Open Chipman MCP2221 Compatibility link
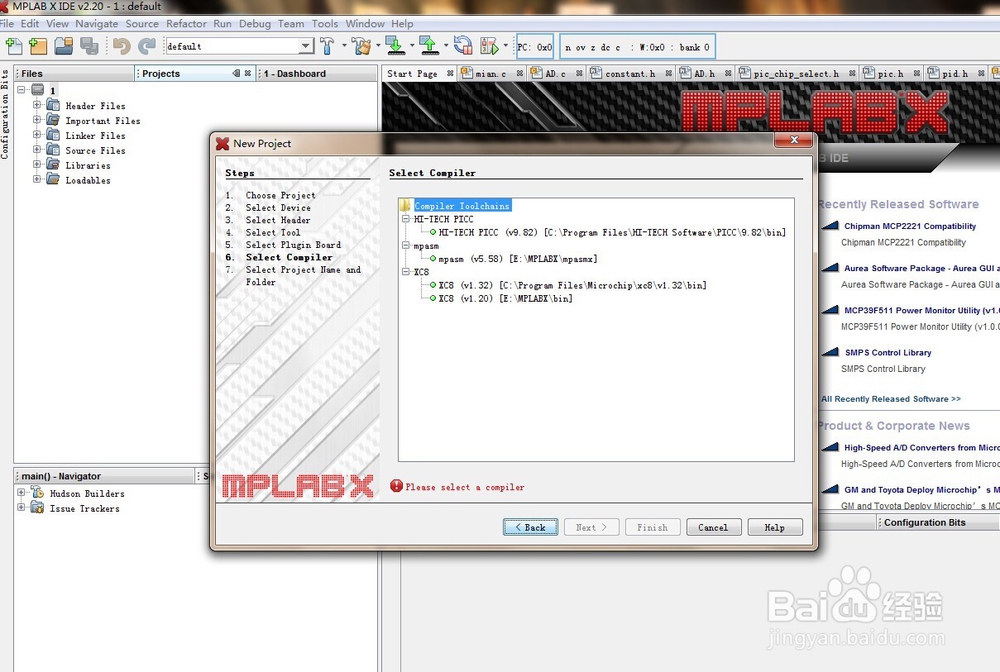Viewport: 1000px width, 672px height. click(x=909, y=226)
